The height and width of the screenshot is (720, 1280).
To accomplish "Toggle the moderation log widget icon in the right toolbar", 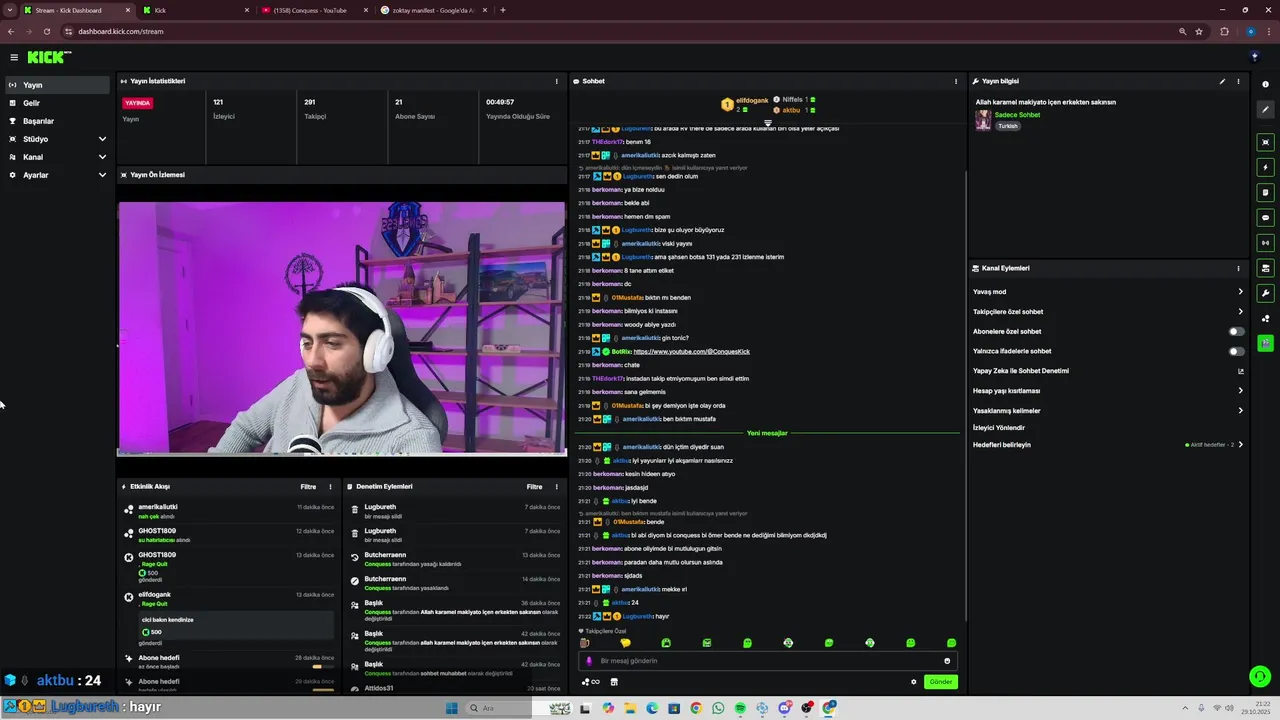I will (x=1265, y=192).
